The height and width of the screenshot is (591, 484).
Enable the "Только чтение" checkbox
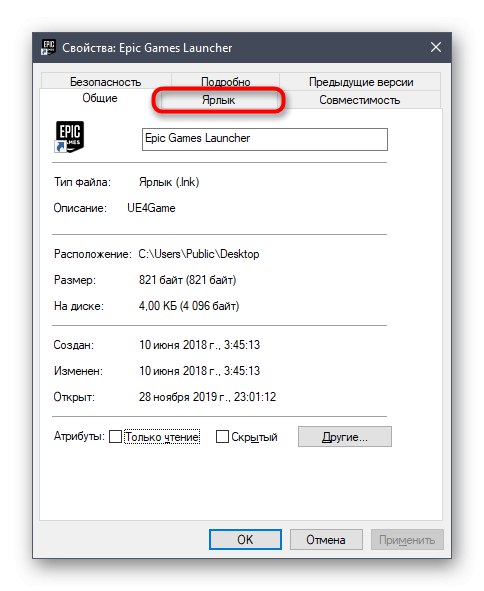coord(115,437)
